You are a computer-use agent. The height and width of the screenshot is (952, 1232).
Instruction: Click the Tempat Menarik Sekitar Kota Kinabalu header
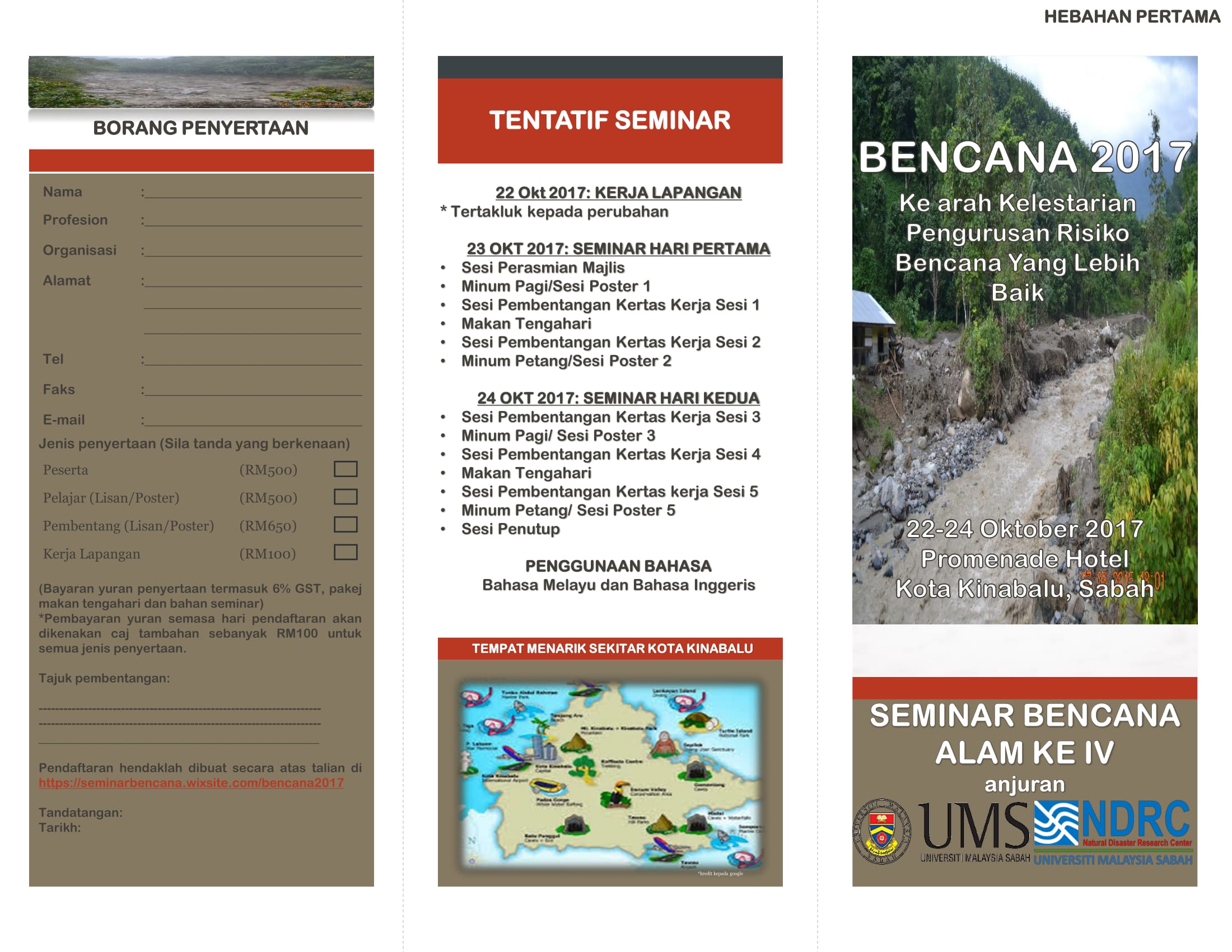click(x=612, y=648)
